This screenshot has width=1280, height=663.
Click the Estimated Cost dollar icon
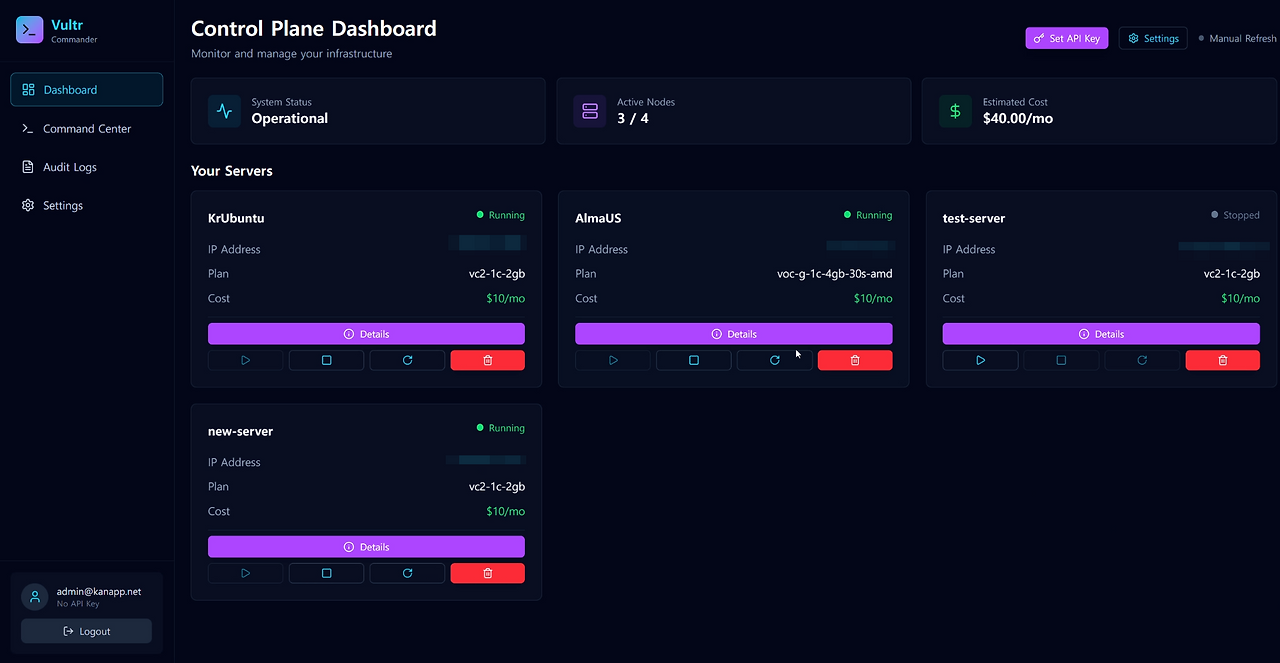(x=955, y=111)
